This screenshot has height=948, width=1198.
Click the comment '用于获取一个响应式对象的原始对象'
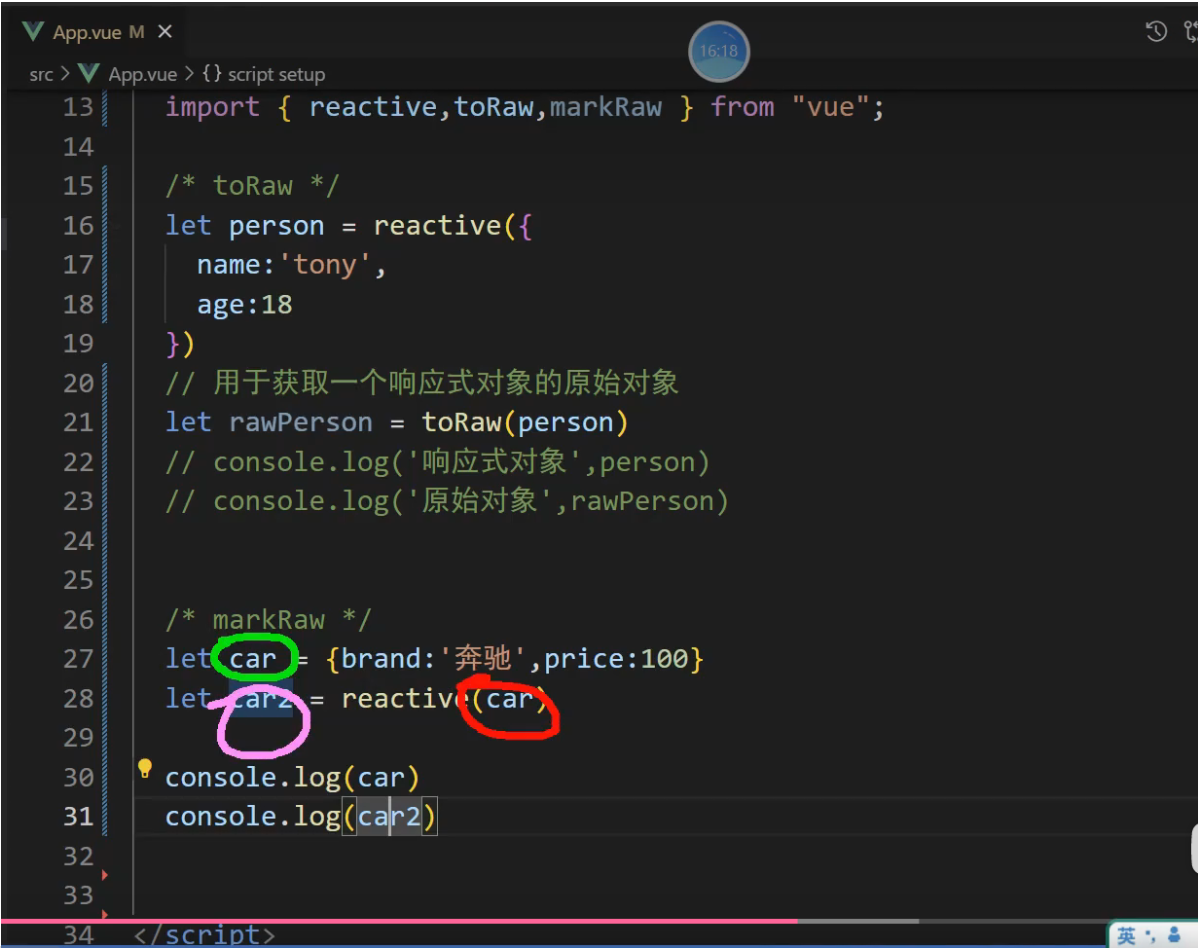[445, 383]
